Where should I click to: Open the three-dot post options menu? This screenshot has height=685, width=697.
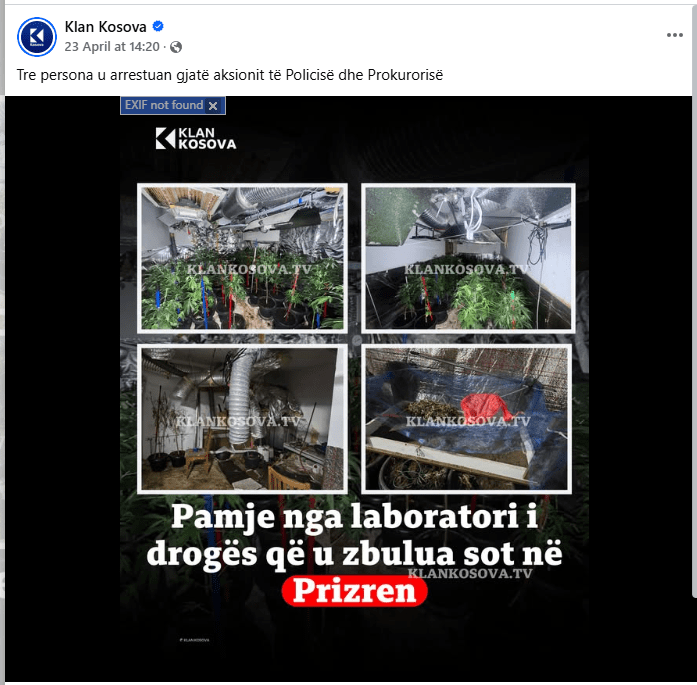click(x=674, y=35)
